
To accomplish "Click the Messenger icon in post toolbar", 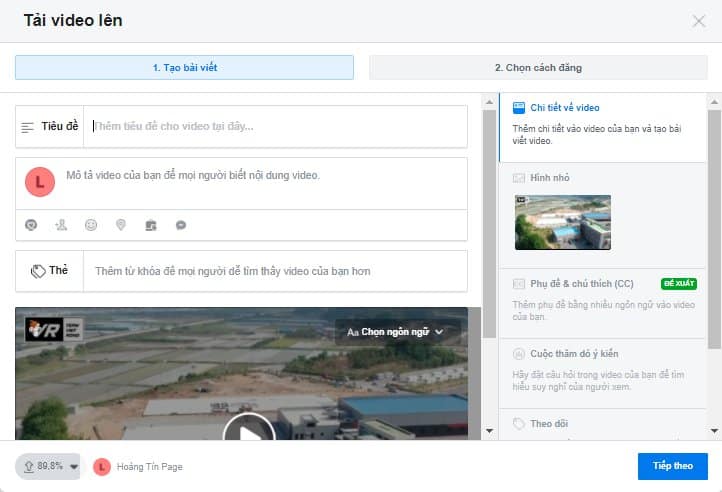I will tap(181, 225).
